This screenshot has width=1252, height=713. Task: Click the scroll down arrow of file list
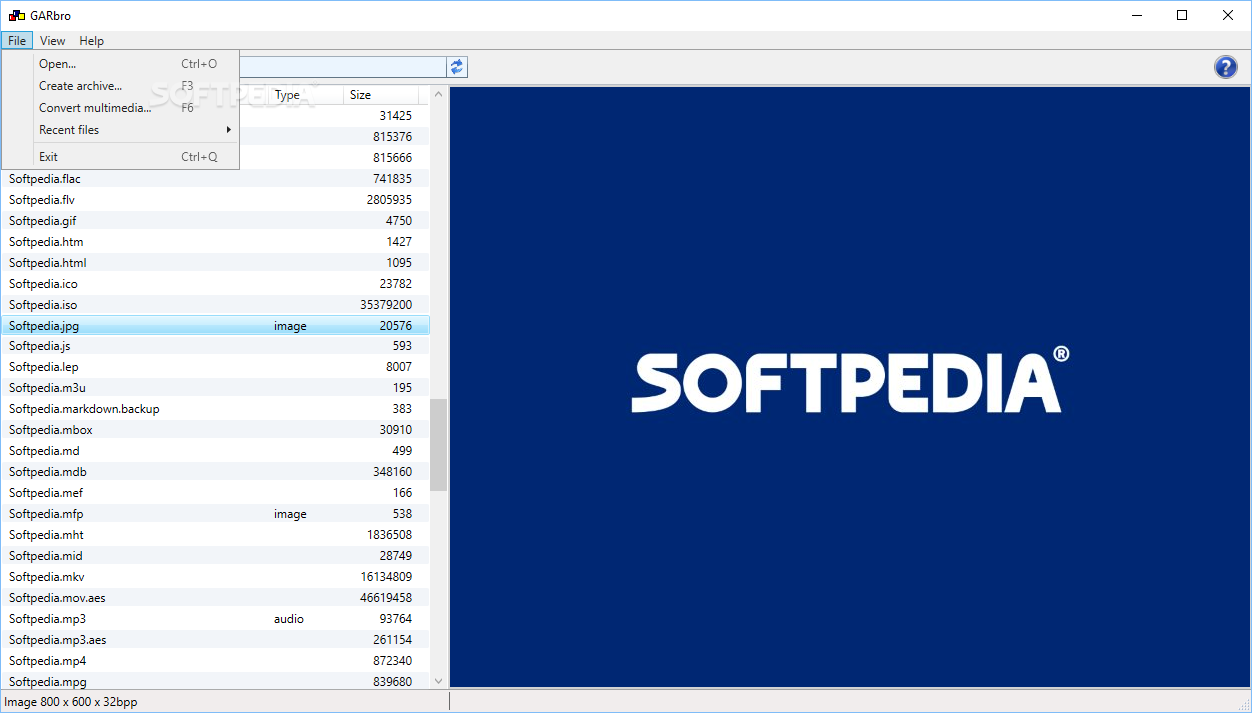[x=438, y=681]
